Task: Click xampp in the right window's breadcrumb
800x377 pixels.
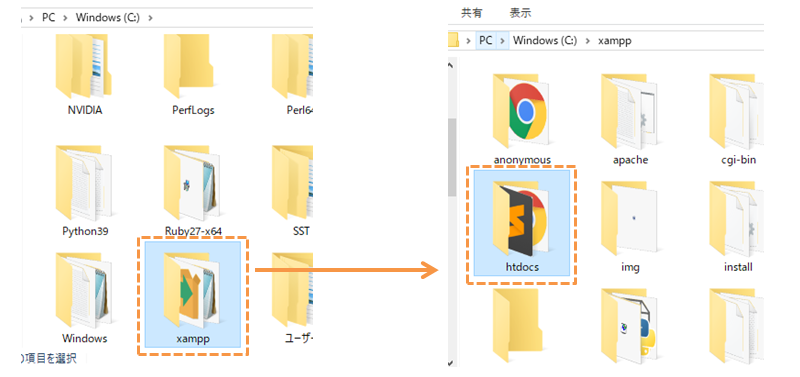Action: (615, 40)
